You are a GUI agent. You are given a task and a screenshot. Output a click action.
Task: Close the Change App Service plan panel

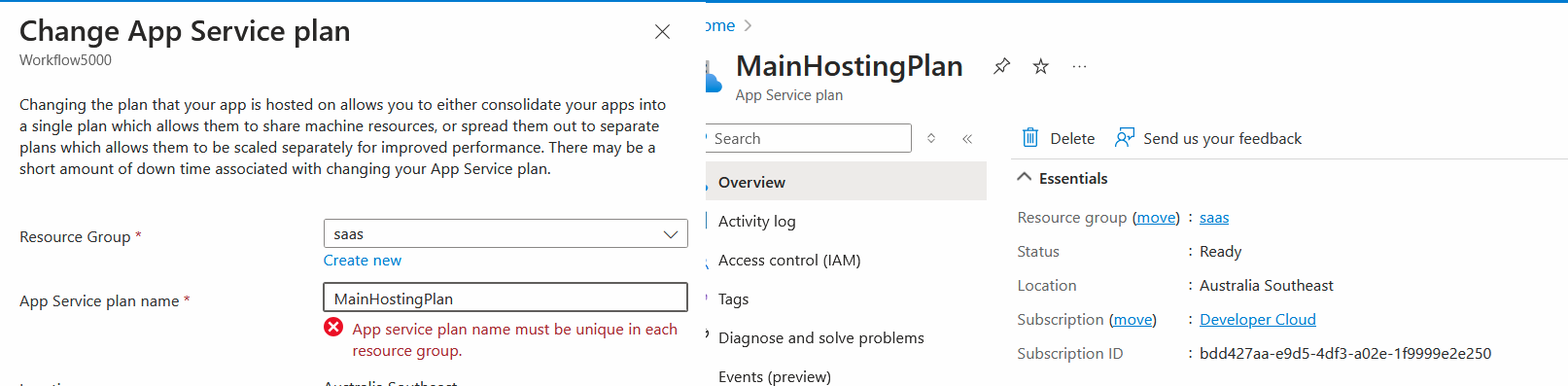click(x=662, y=32)
